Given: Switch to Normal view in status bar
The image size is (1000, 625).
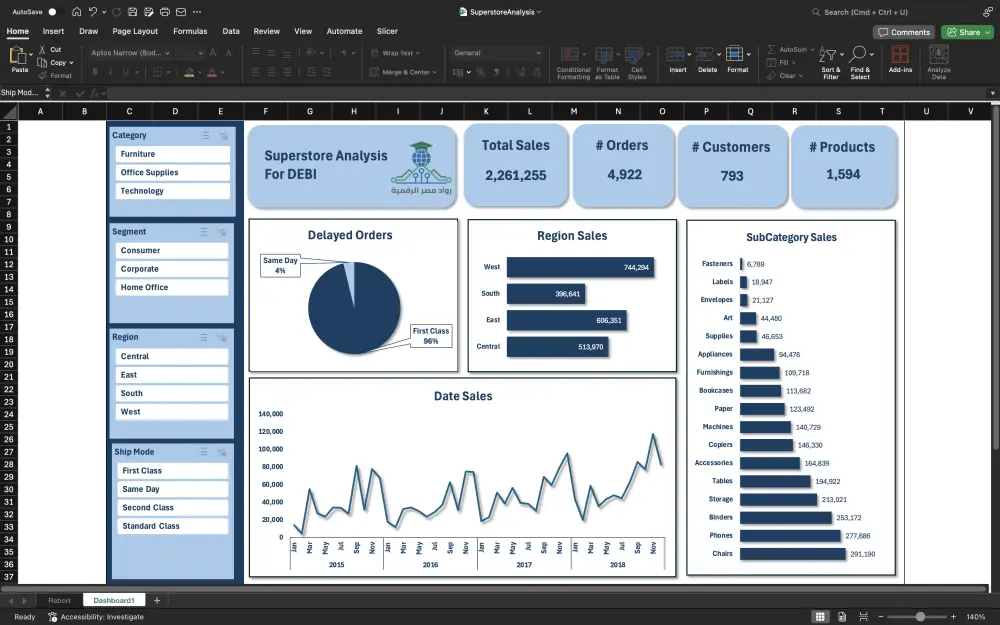Looking at the screenshot, I should click(x=820, y=617).
